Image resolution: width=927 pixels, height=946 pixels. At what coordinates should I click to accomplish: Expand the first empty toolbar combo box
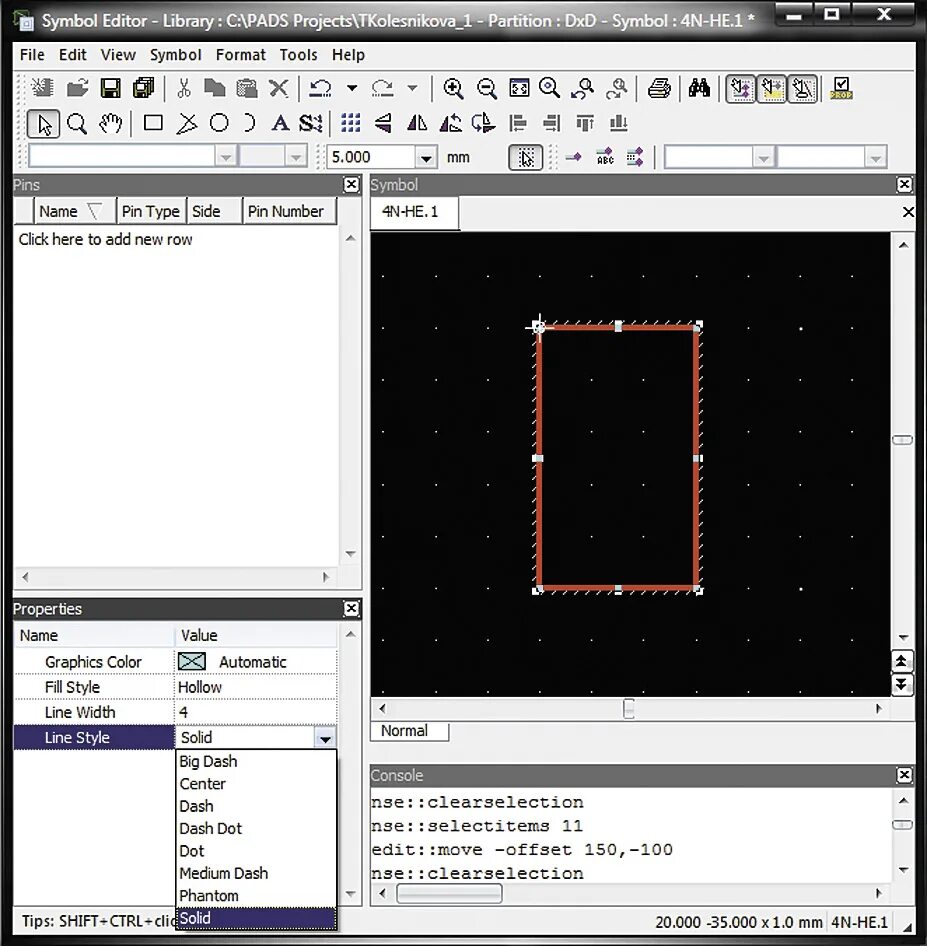[x=226, y=158]
